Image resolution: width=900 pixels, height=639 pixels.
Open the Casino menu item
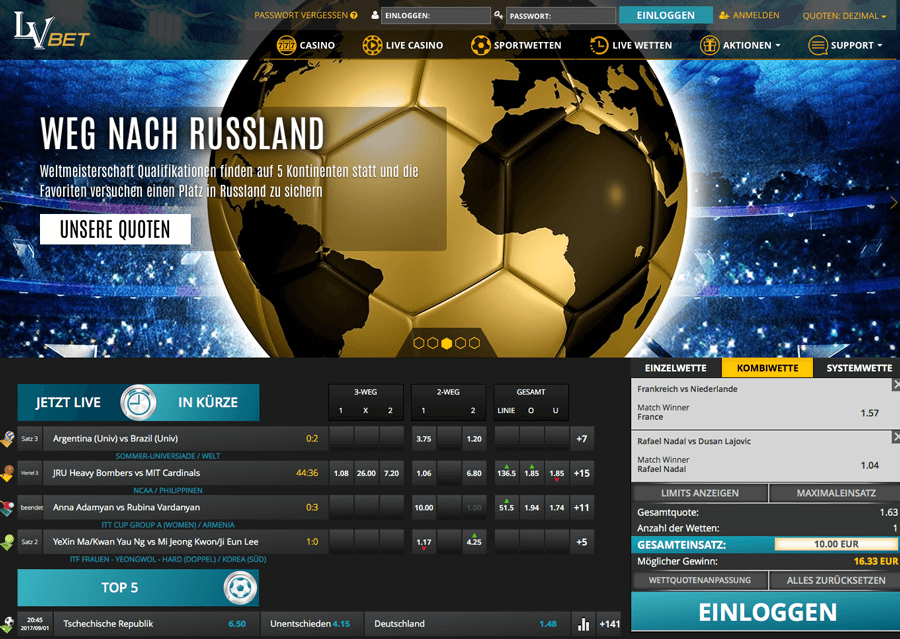click(x=305, y=45)
